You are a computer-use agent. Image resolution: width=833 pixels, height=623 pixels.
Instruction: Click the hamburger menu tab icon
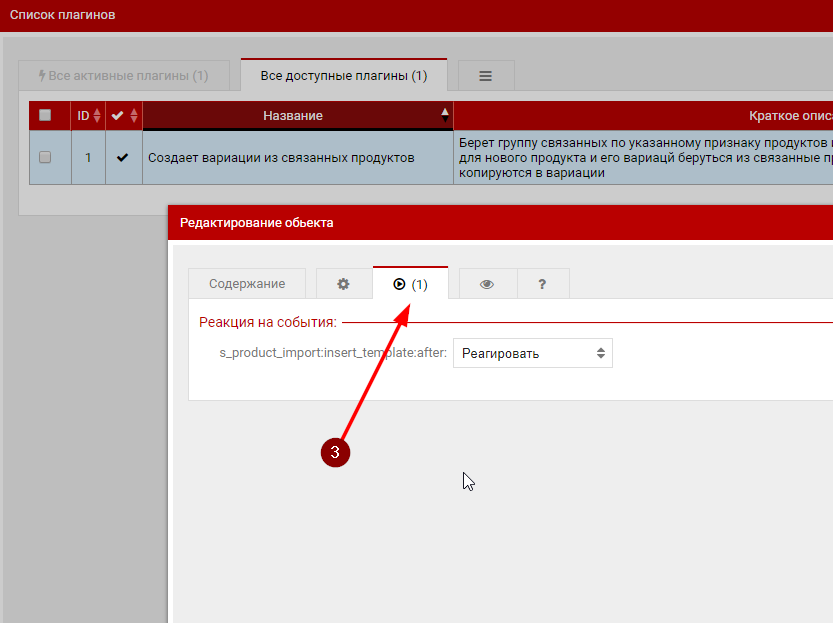486,76
